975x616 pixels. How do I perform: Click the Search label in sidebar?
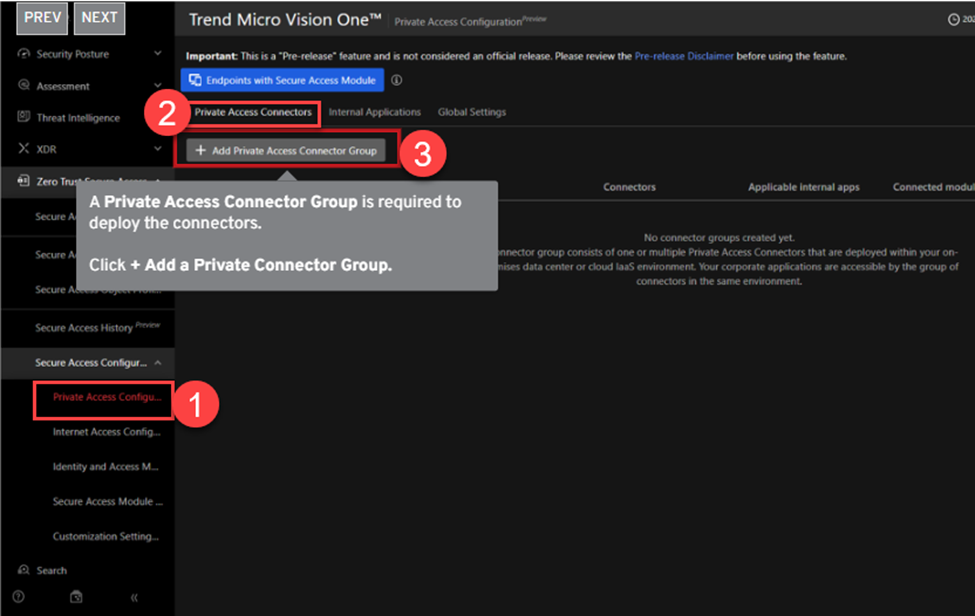pos(52,571)
